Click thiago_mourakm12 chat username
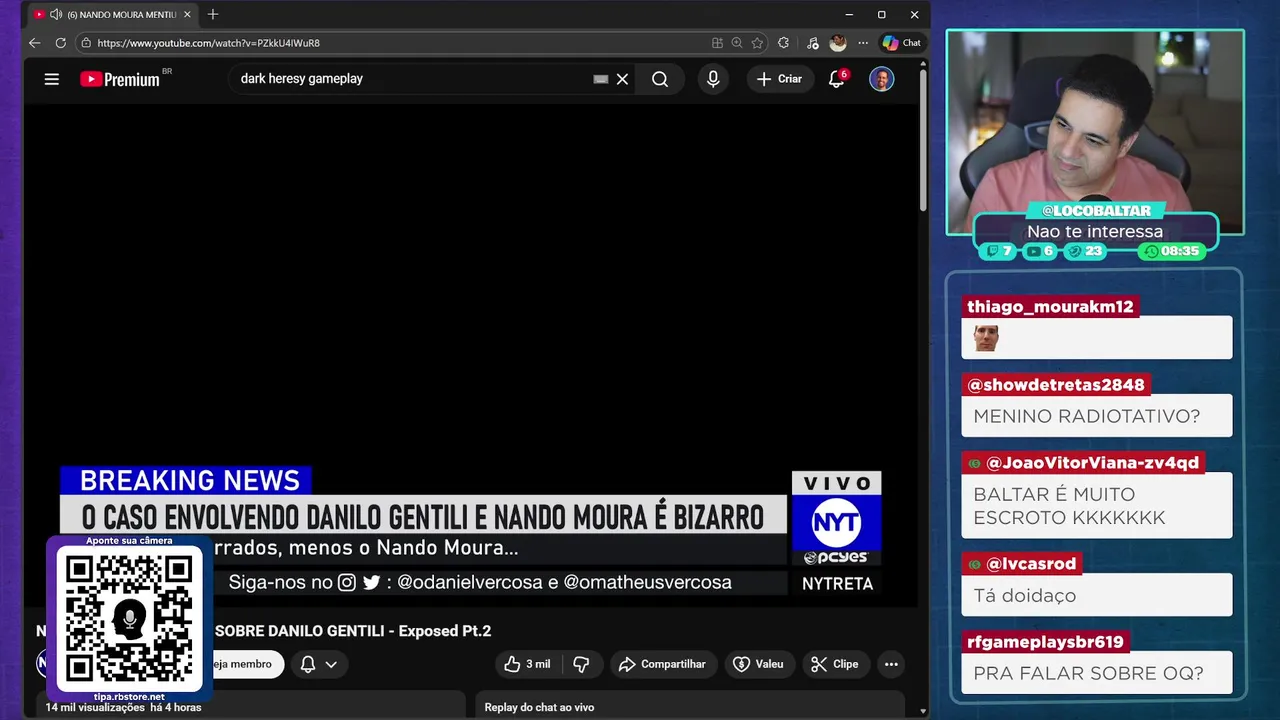The height and width of the screenshot is (720, 1280). click(1050, 307)
